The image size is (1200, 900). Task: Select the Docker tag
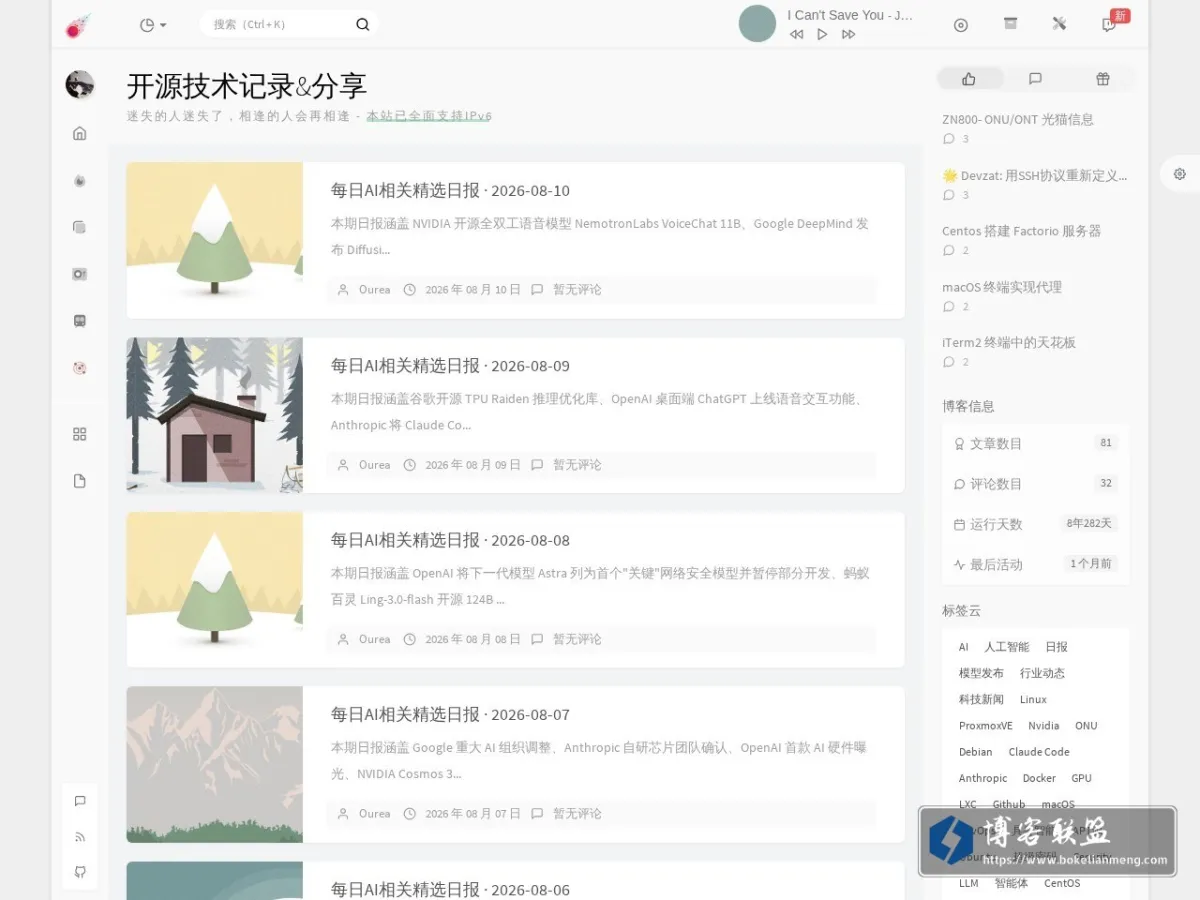click(1039, 778)
